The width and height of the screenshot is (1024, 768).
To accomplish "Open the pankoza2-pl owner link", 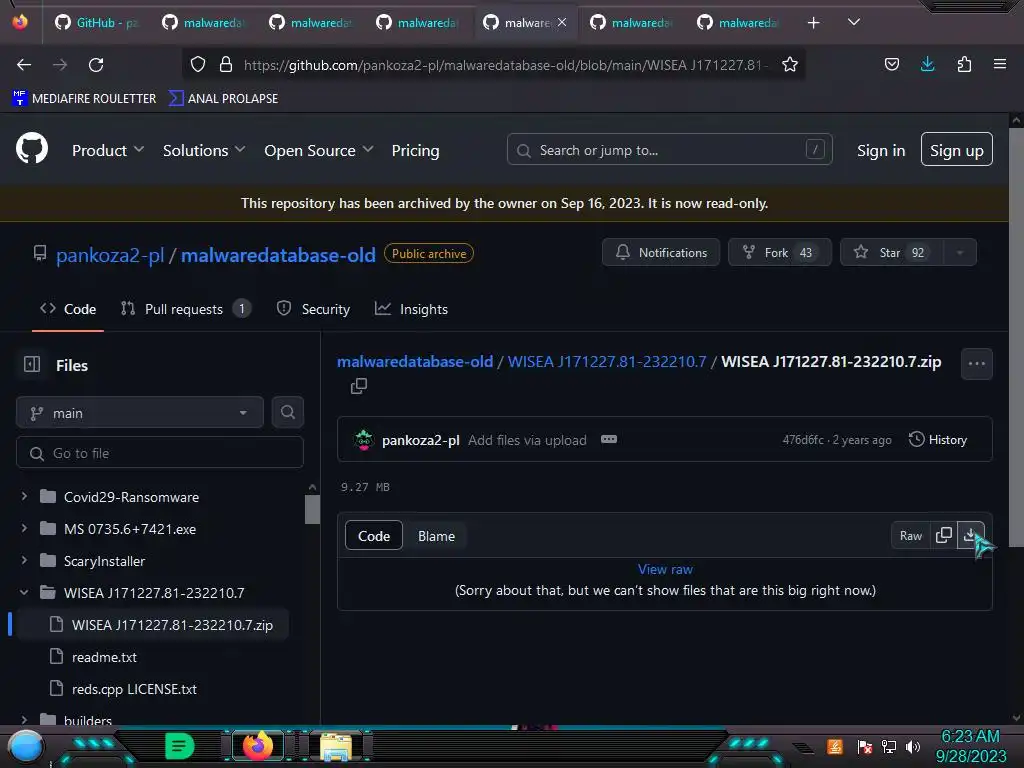I will click(x=110, y=255).
